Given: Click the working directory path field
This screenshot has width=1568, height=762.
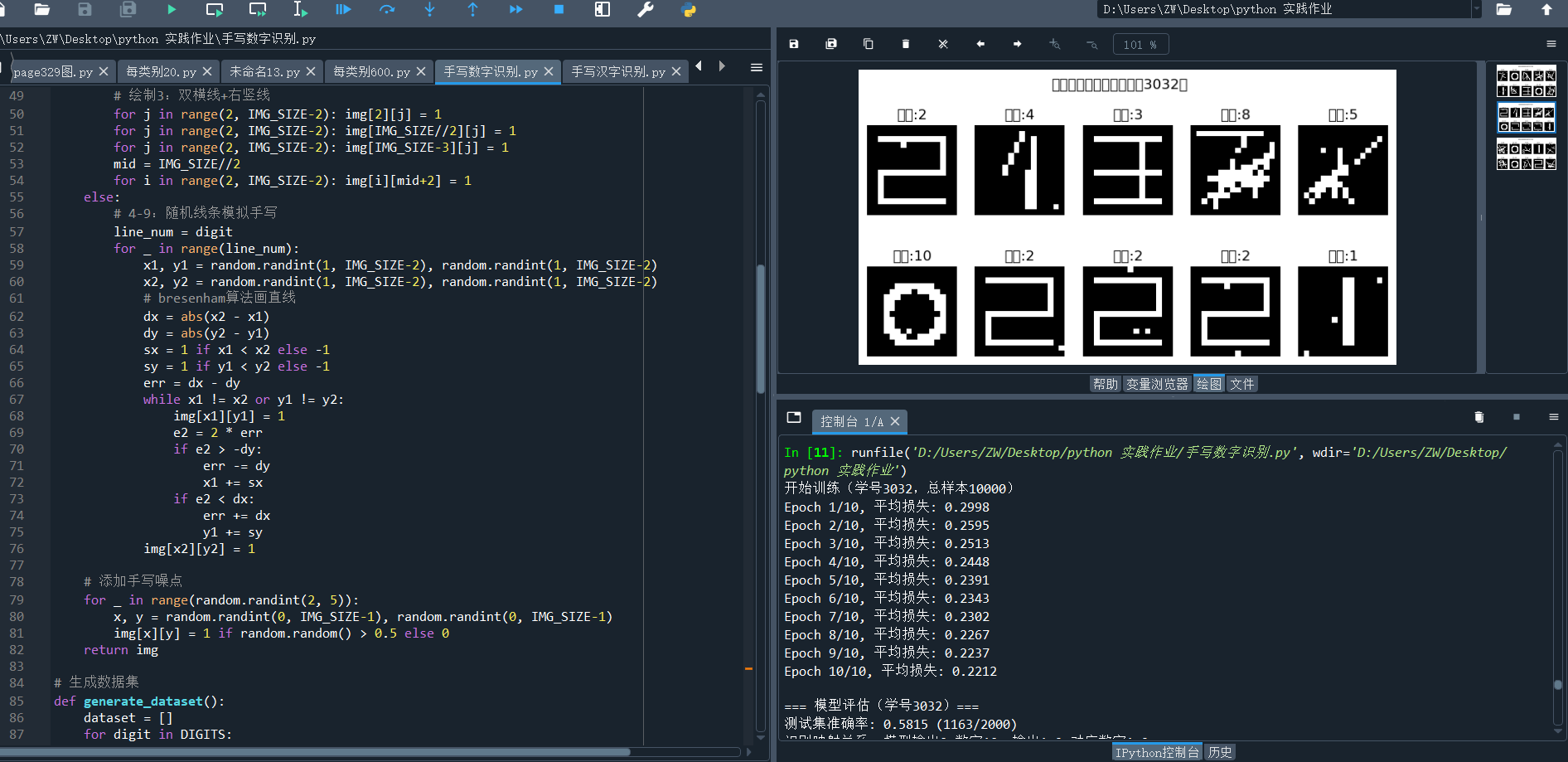Looking at the screenshot, I should coord(1284,9).
